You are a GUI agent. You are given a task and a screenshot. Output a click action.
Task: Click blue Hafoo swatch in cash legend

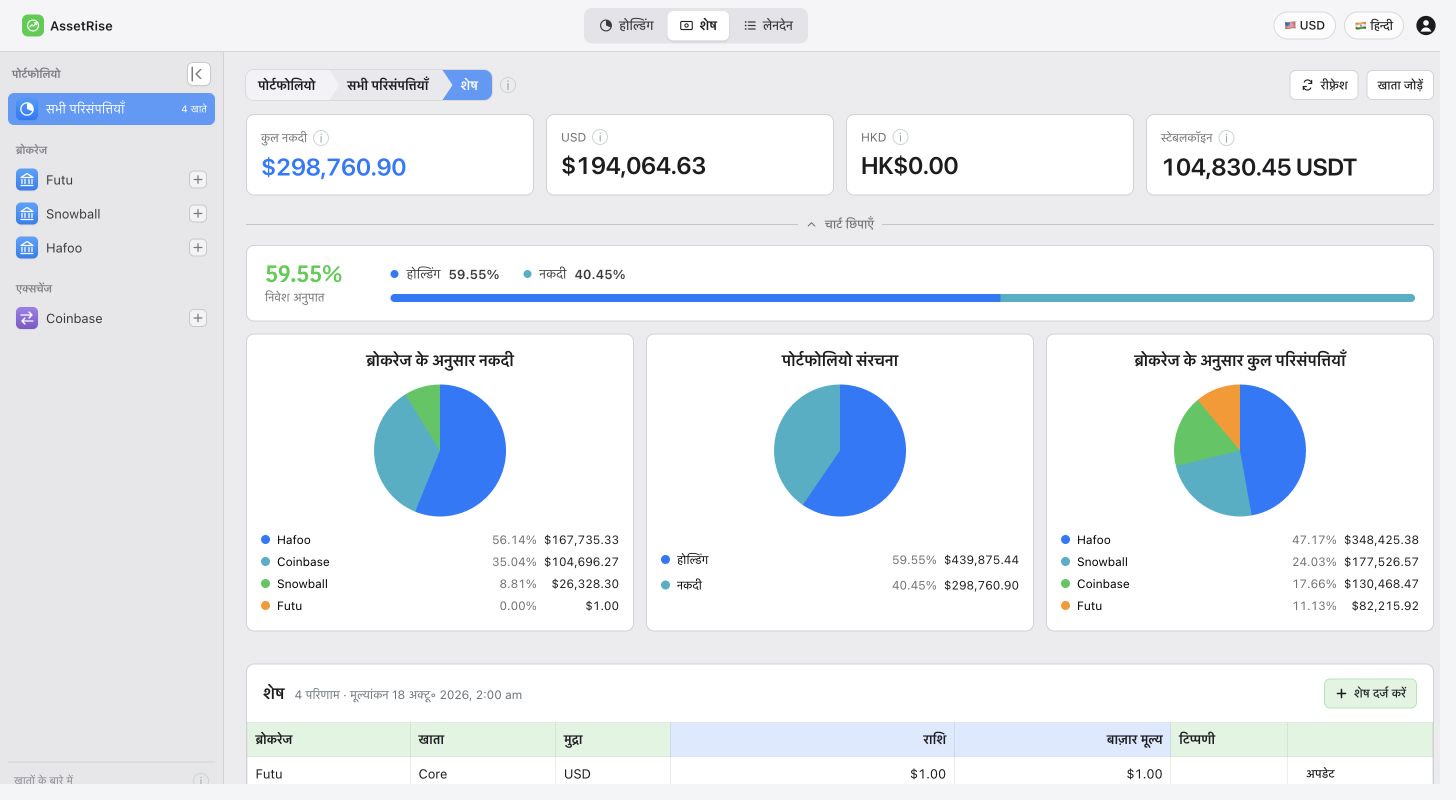tap(265, 540)
